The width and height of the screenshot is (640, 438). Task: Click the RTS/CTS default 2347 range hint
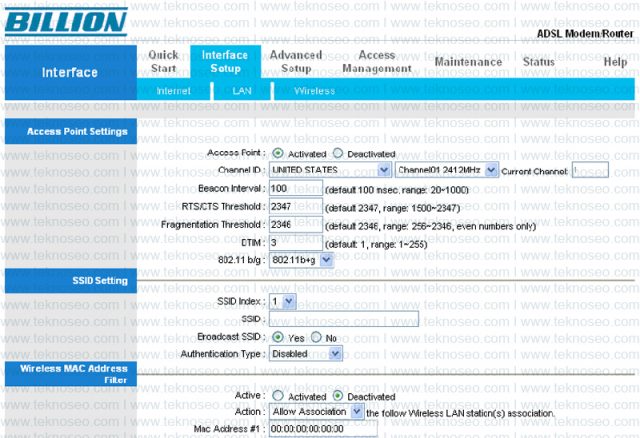pos(392,208)
